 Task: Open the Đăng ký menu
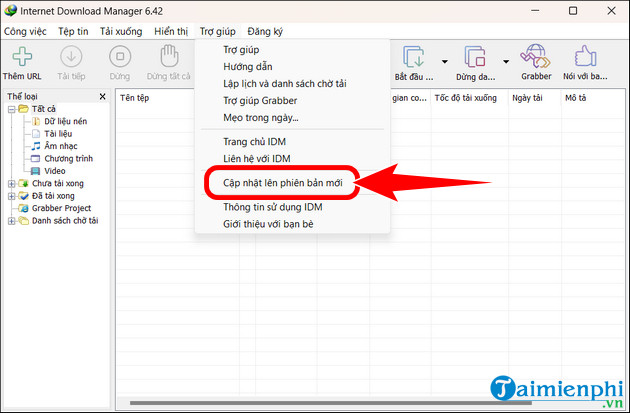[265, 31]
